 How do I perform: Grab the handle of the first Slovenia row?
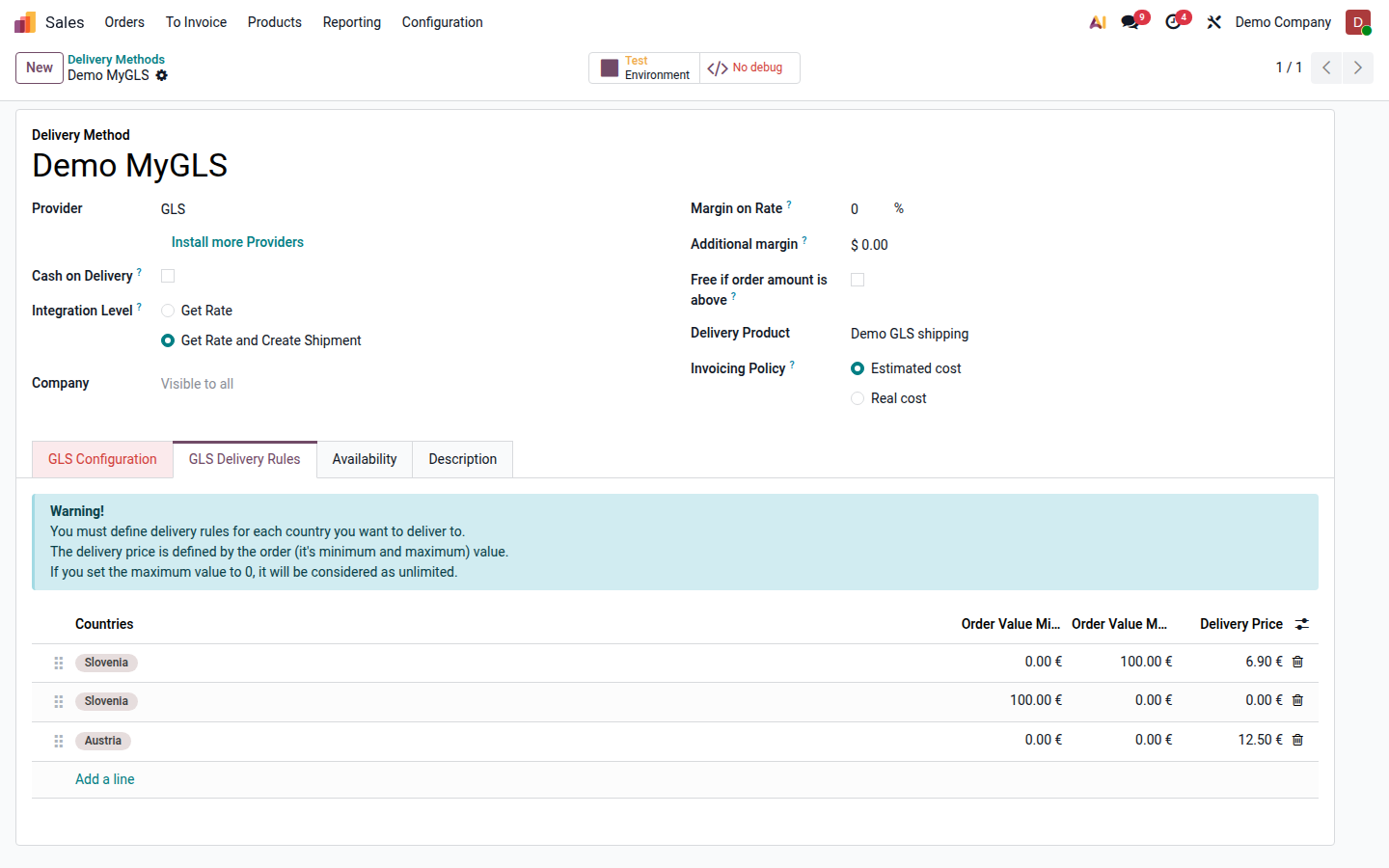pyautogui.click(x=59, y=663)
